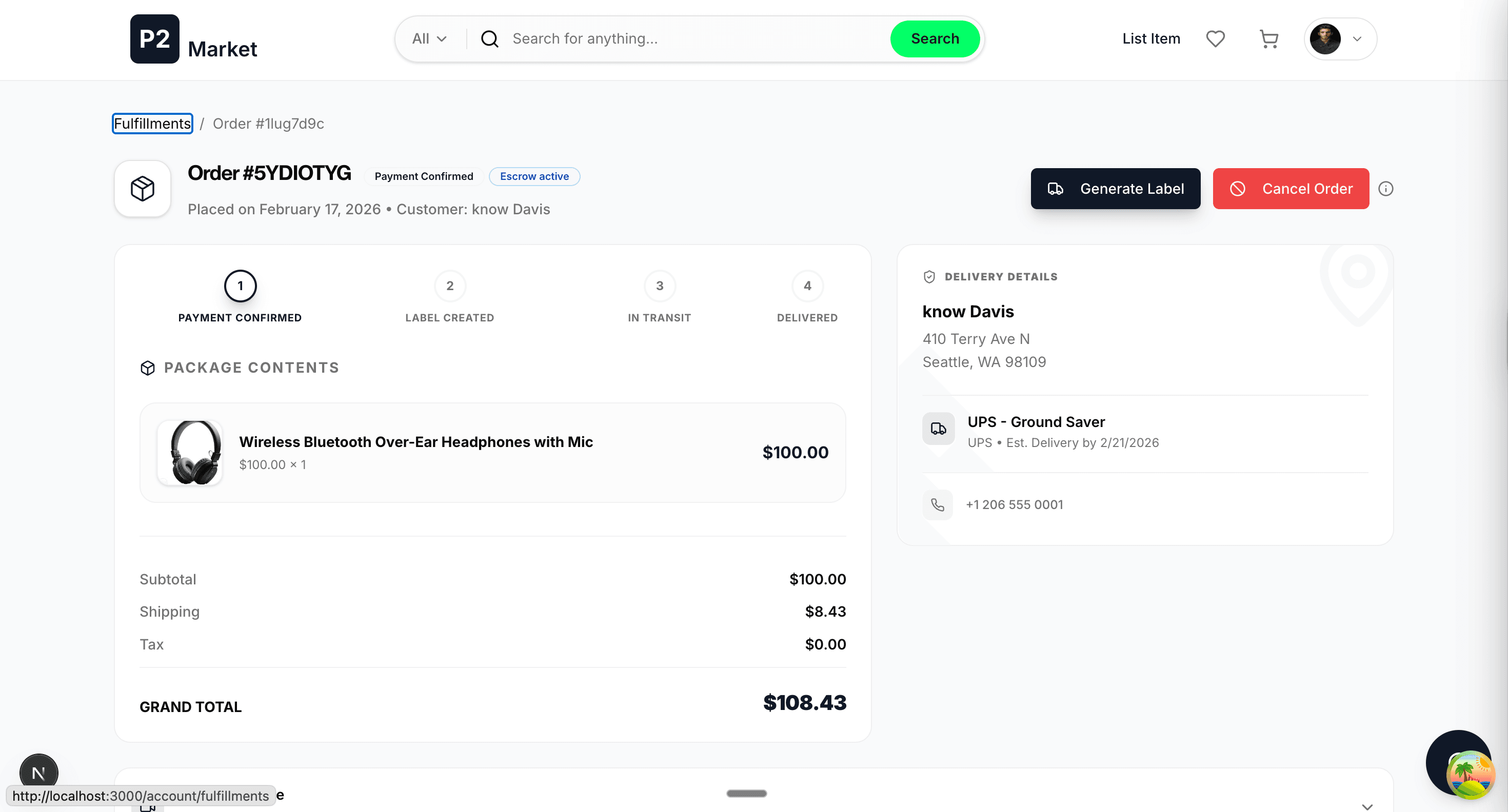Open the info icon next to Cancel Order
The image size is (1508, 812).
point(1385,188)
